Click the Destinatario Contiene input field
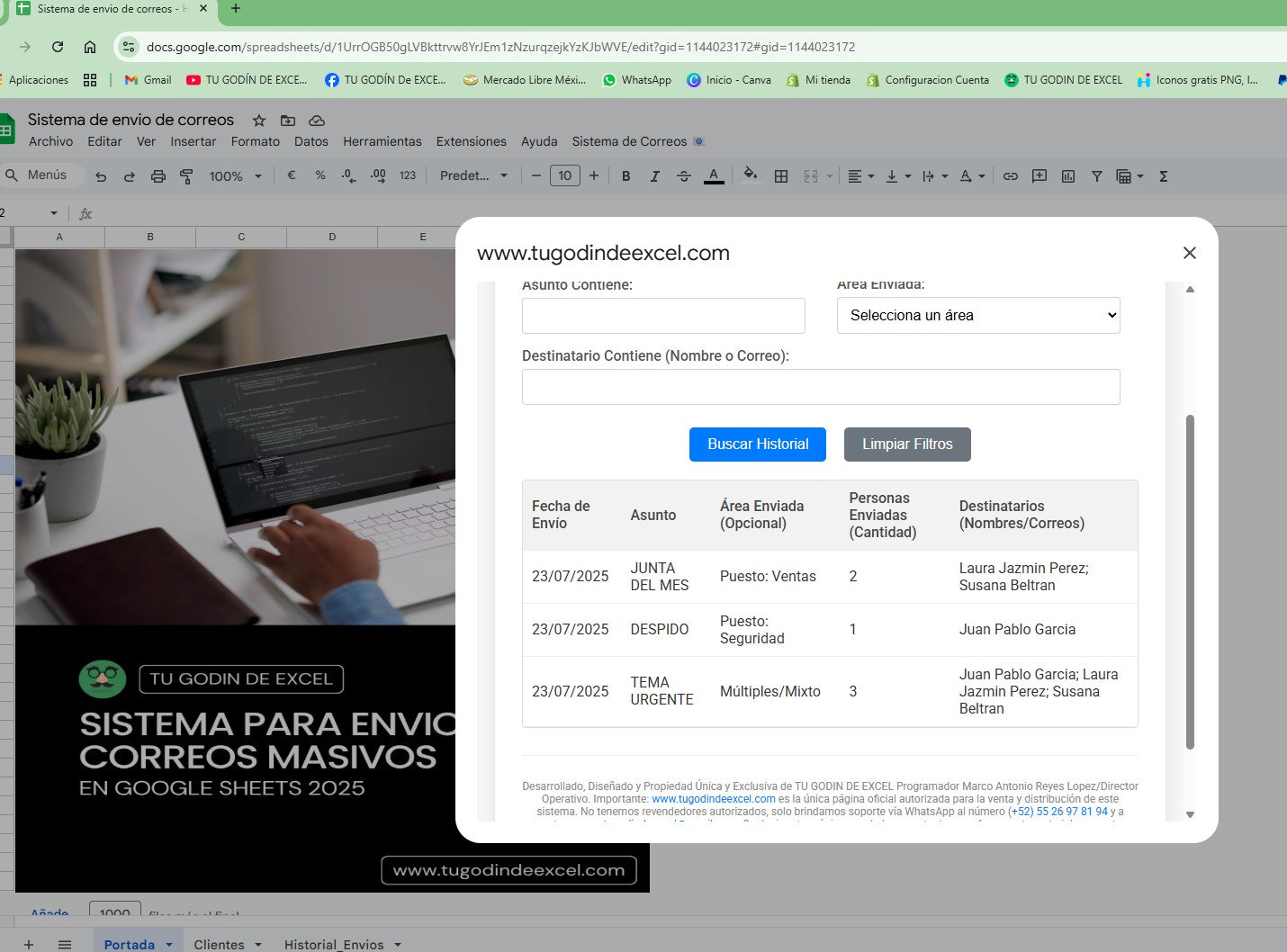1287x952 pixels. (821, 387)
